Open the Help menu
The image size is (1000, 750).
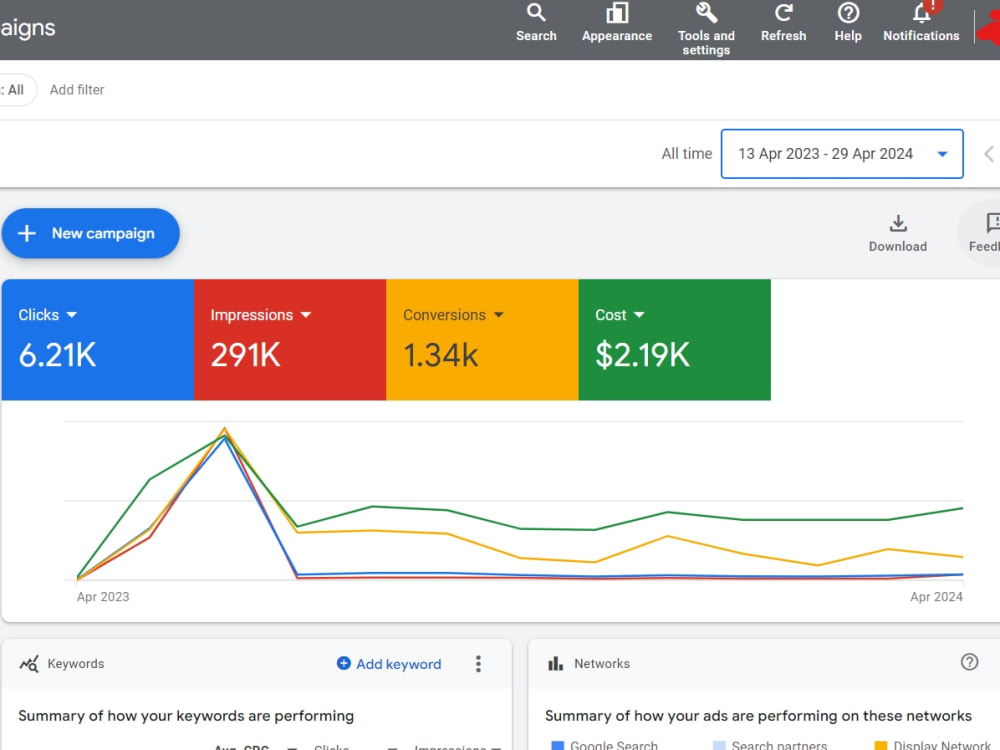point(848,23)
